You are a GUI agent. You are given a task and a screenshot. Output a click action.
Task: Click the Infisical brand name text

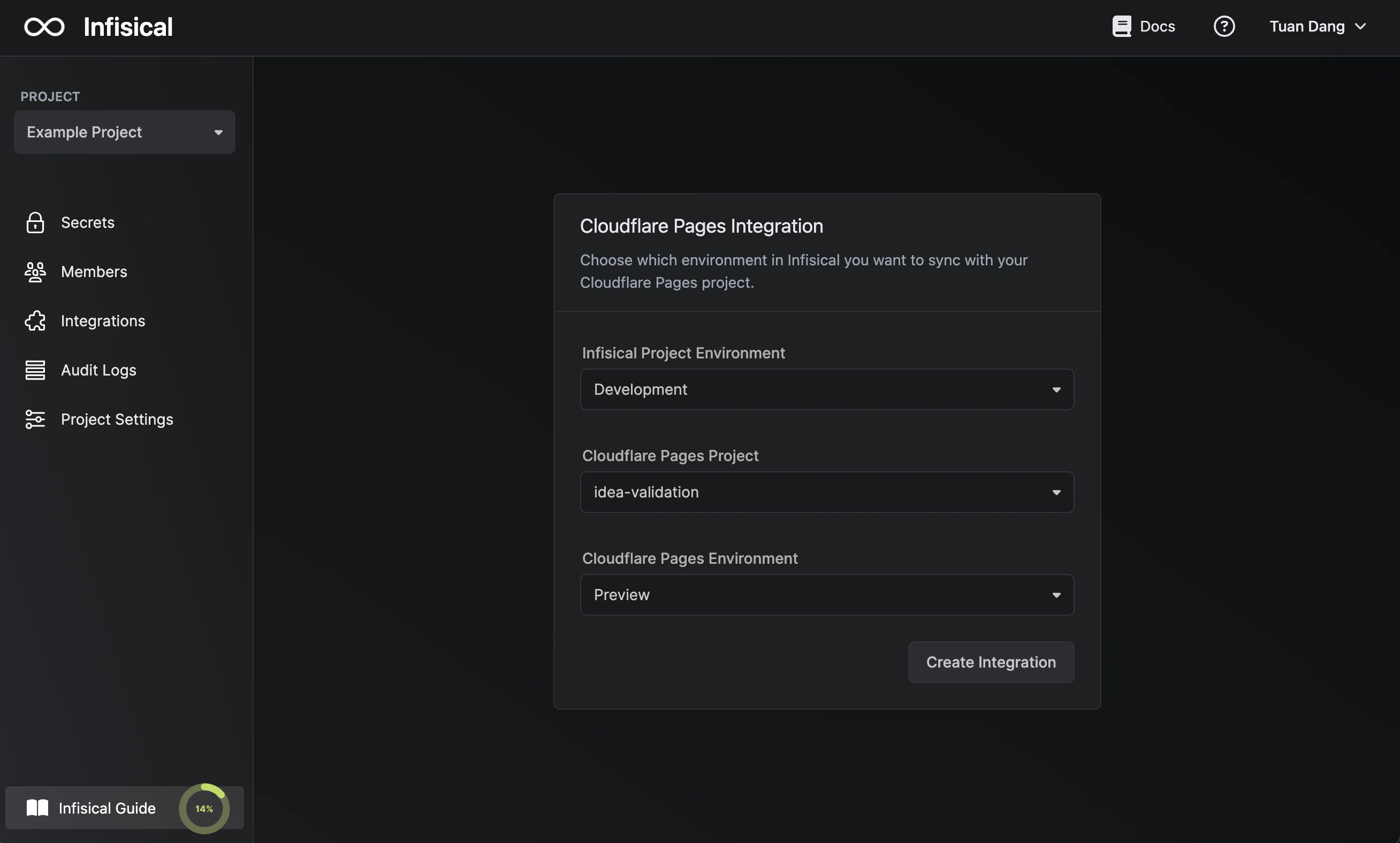[128, 27]
